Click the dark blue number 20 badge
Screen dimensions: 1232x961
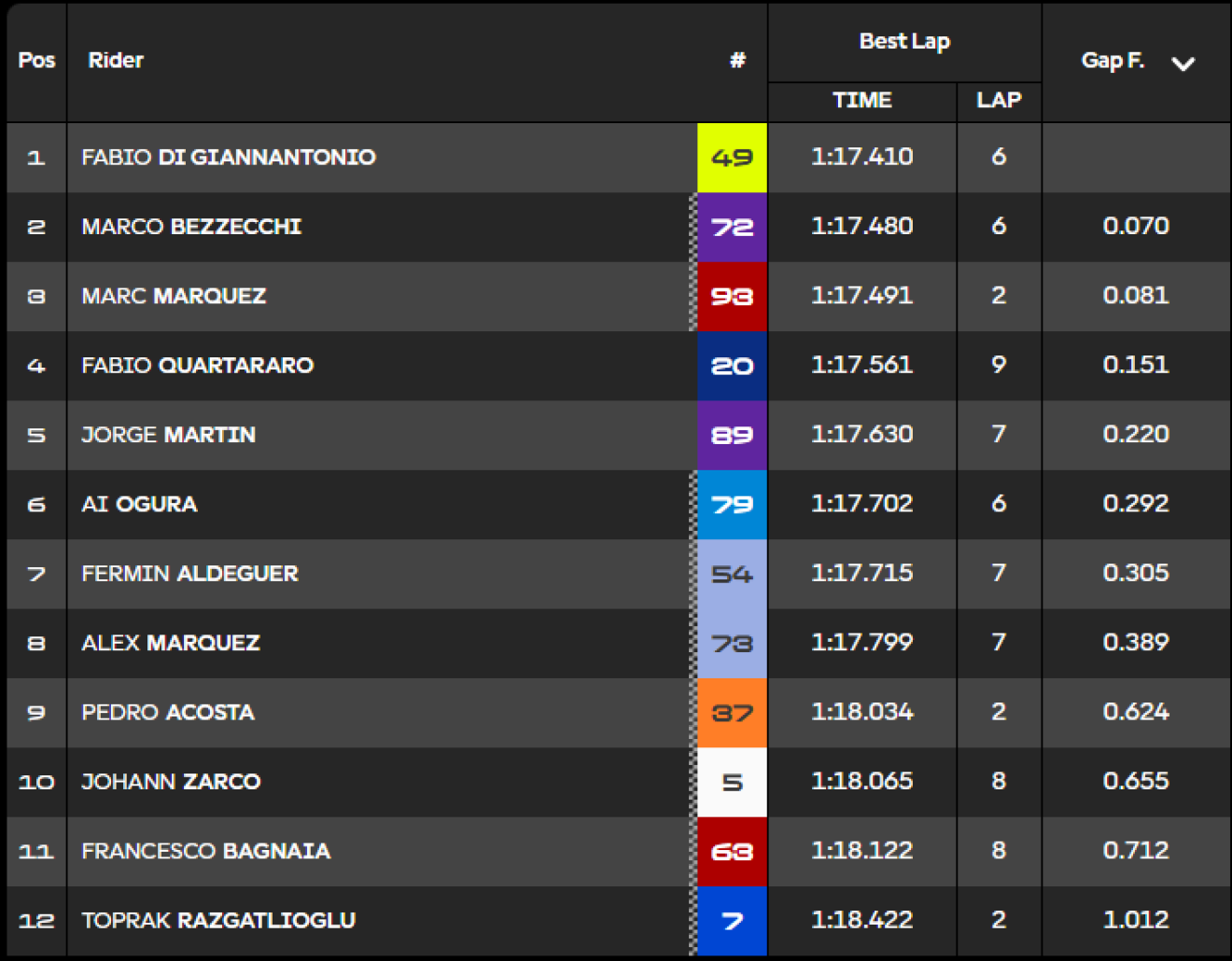pos(732,366)
